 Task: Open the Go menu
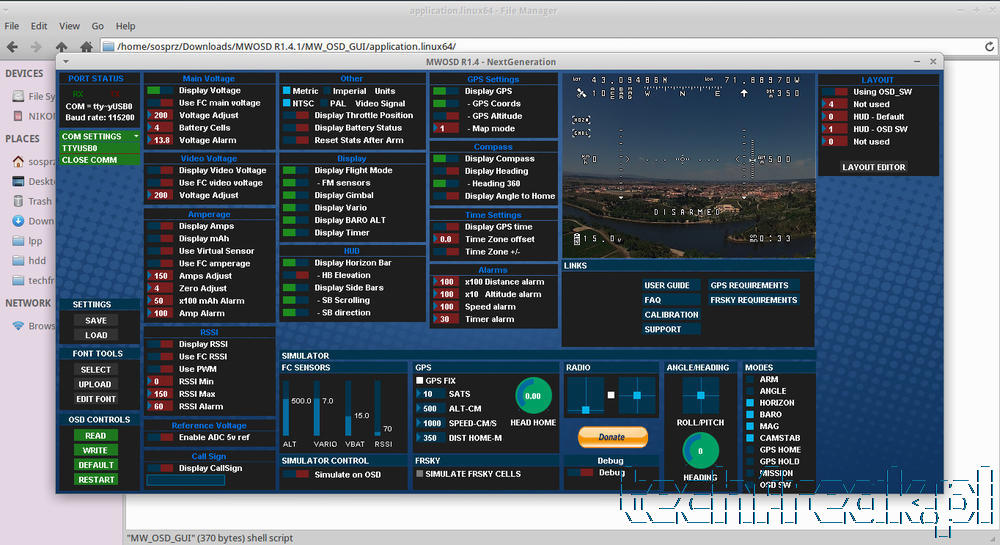tap(98, 26)
